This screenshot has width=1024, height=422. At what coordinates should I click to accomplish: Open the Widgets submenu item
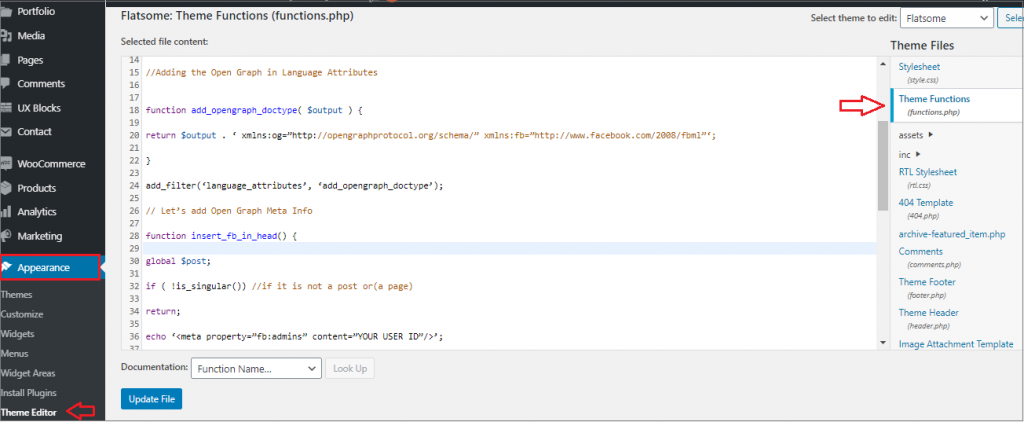[18, 334]
